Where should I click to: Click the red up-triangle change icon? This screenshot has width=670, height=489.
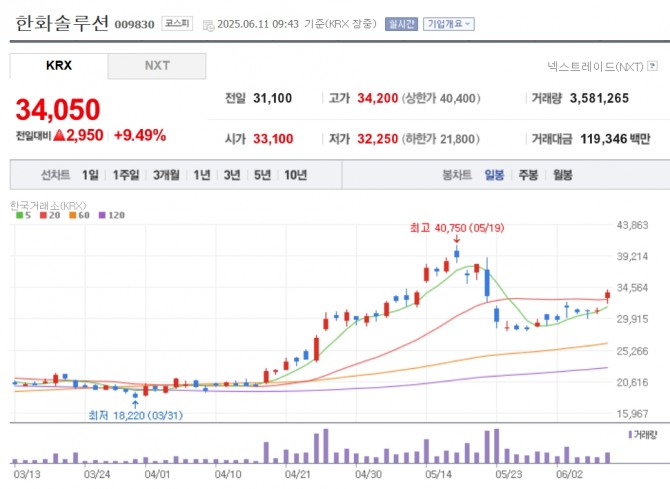tap(59, 136)
